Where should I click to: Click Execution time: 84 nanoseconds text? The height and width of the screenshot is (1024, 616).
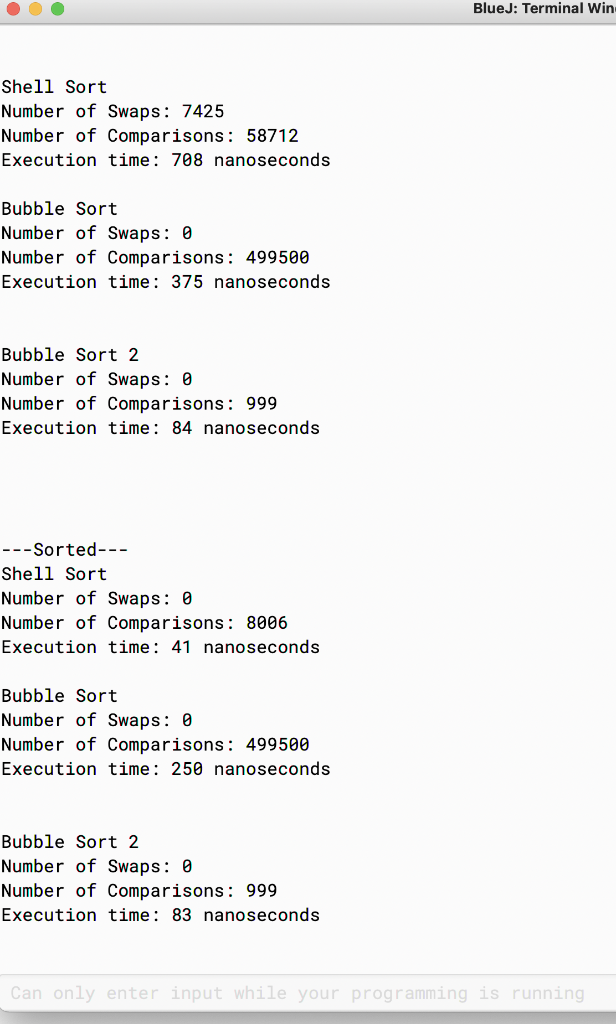(x=159, y=428)
